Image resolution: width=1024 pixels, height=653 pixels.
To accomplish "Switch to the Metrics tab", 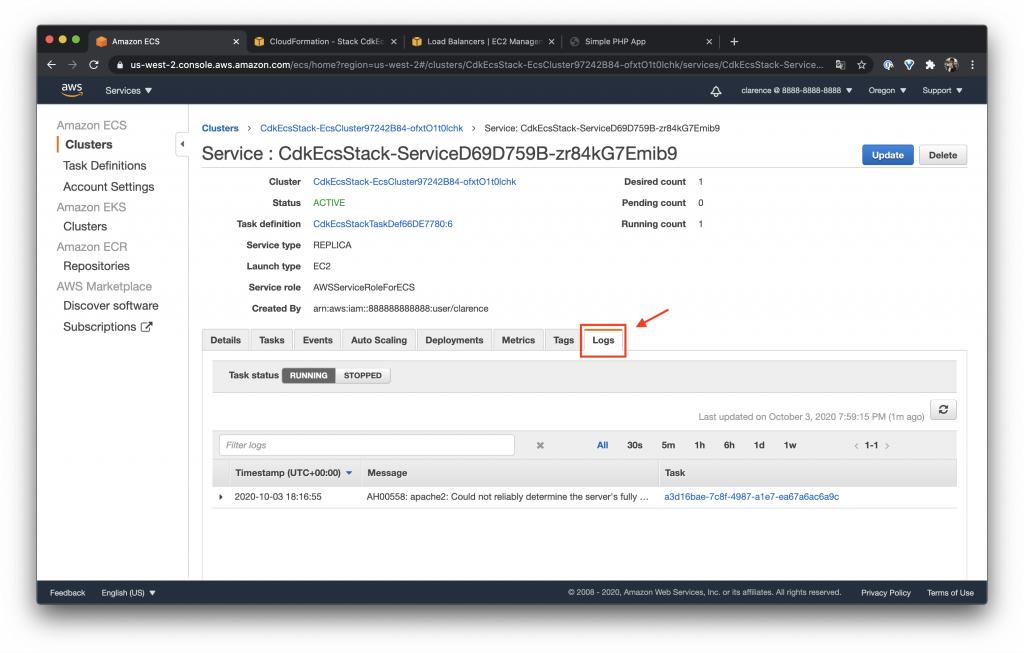I will pos(518,340).
